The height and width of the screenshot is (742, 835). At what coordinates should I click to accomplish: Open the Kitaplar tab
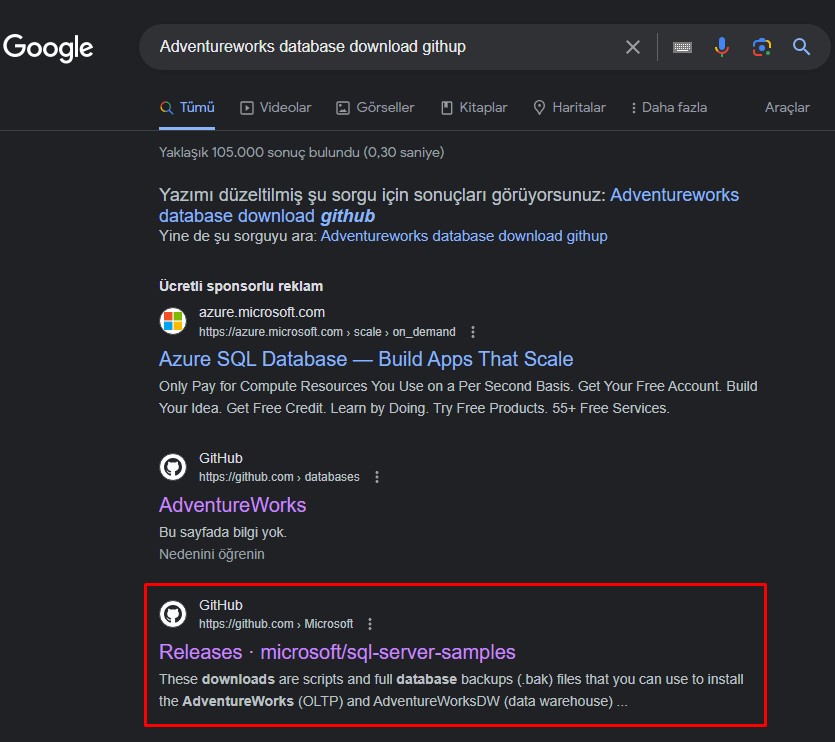click(x=474, y=108)
